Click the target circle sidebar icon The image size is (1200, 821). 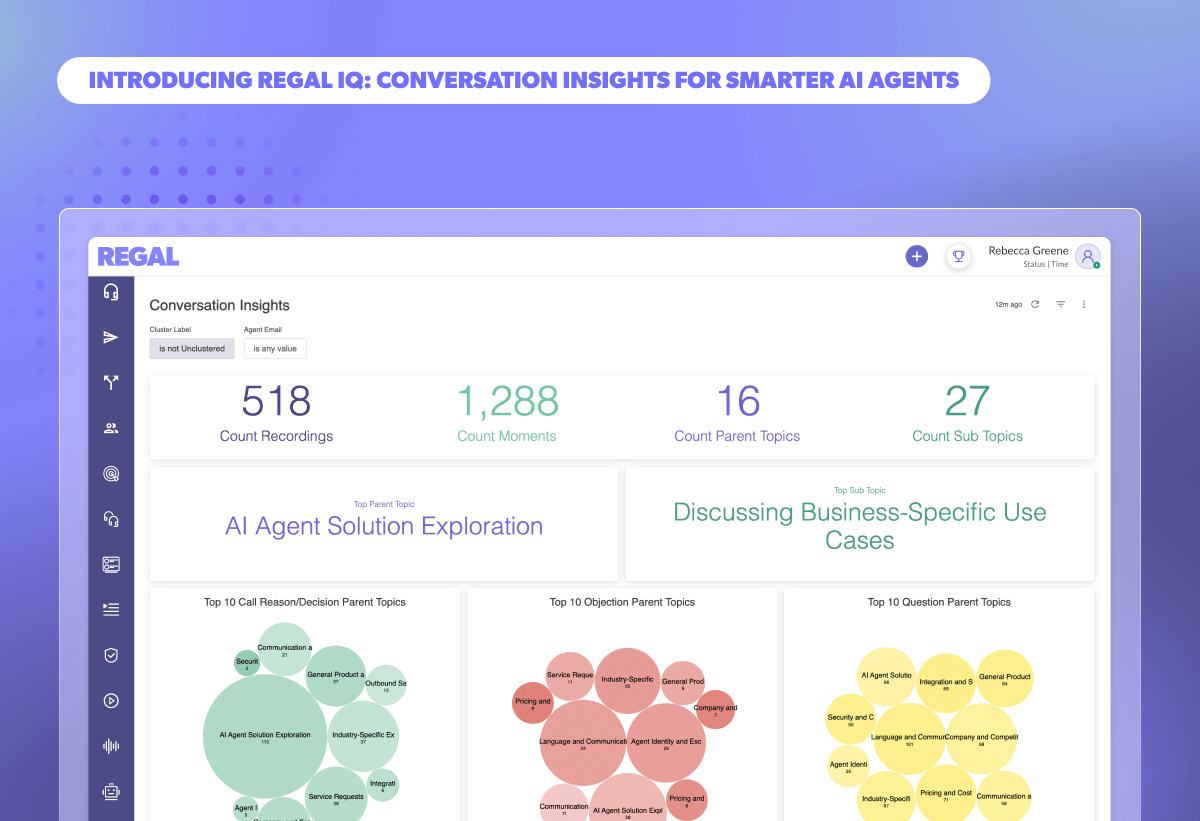(x=111, y=474)
